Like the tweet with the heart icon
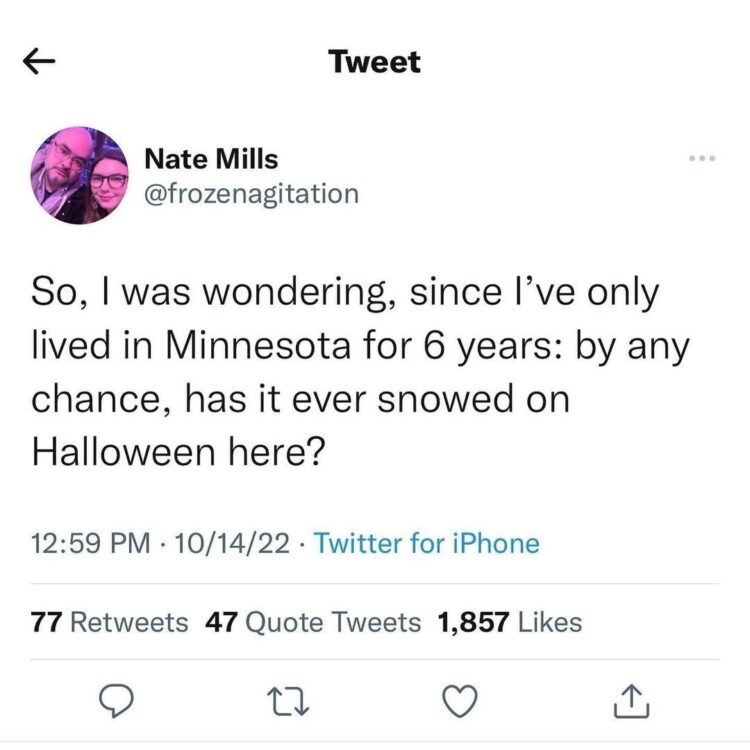750x750 pixels. (x=459, y=702)
